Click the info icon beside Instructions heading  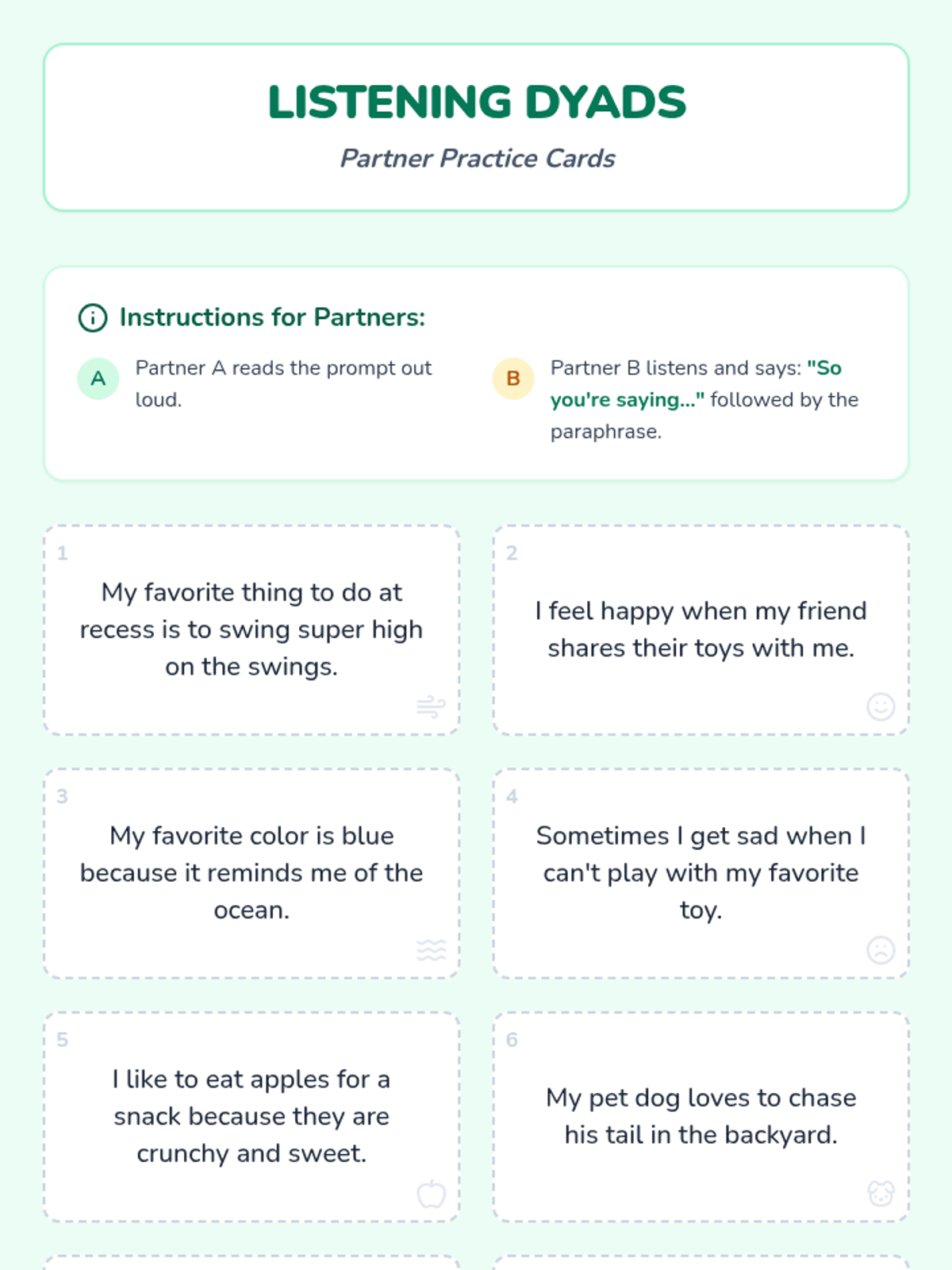(93, 317)
